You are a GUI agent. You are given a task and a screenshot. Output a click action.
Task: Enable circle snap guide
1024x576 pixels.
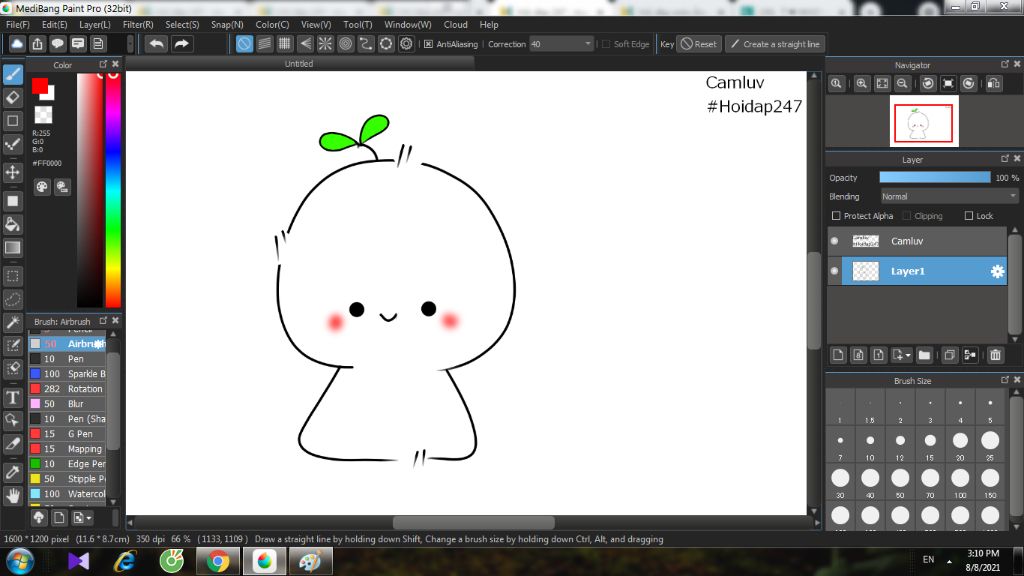[345, 44]
